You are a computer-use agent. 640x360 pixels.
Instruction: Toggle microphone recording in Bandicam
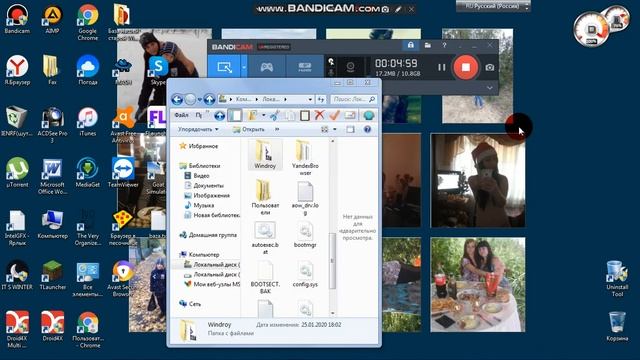[331, 72]
